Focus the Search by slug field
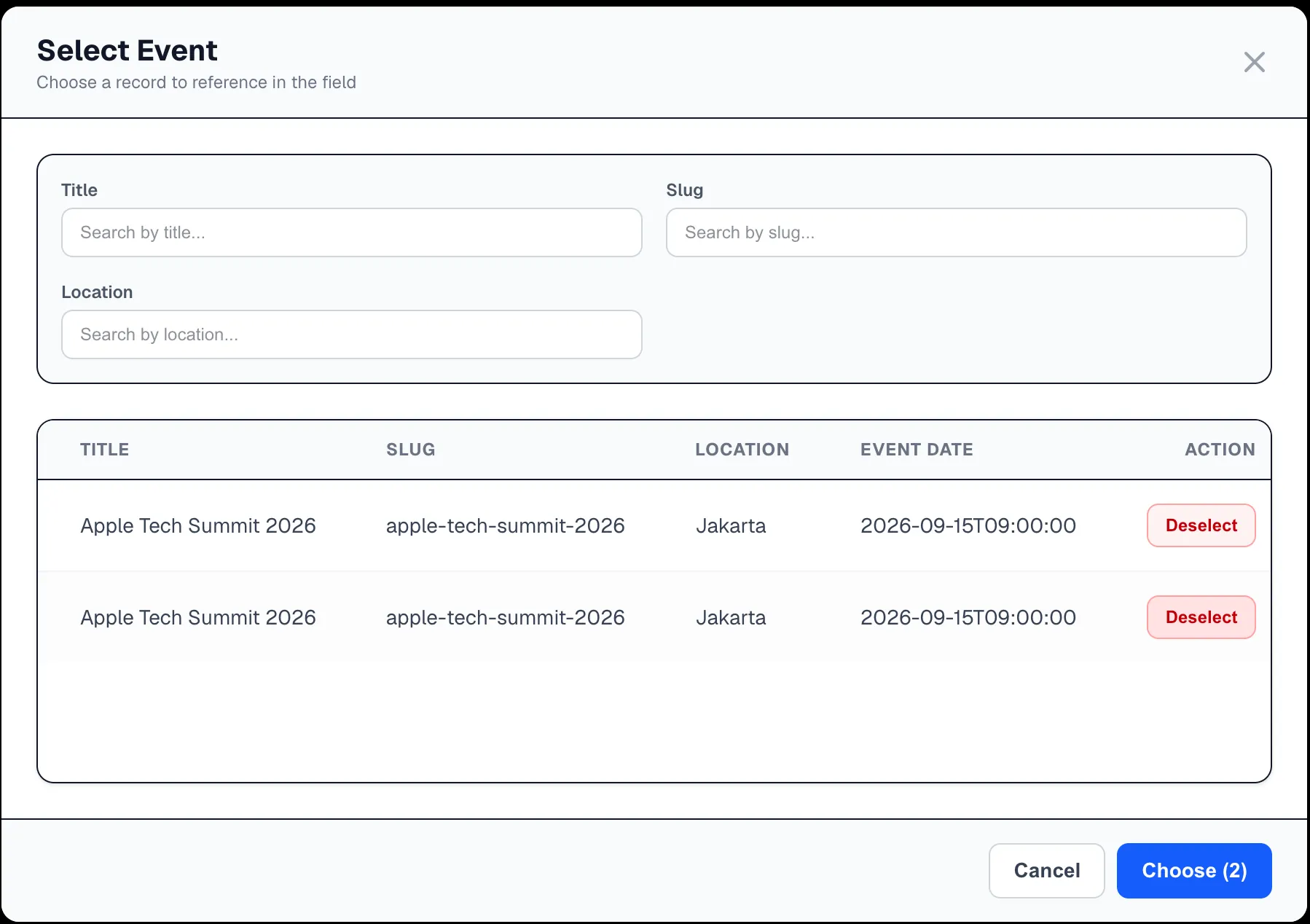The height and width of the screenshot is (924, 1310). point(956,232)
